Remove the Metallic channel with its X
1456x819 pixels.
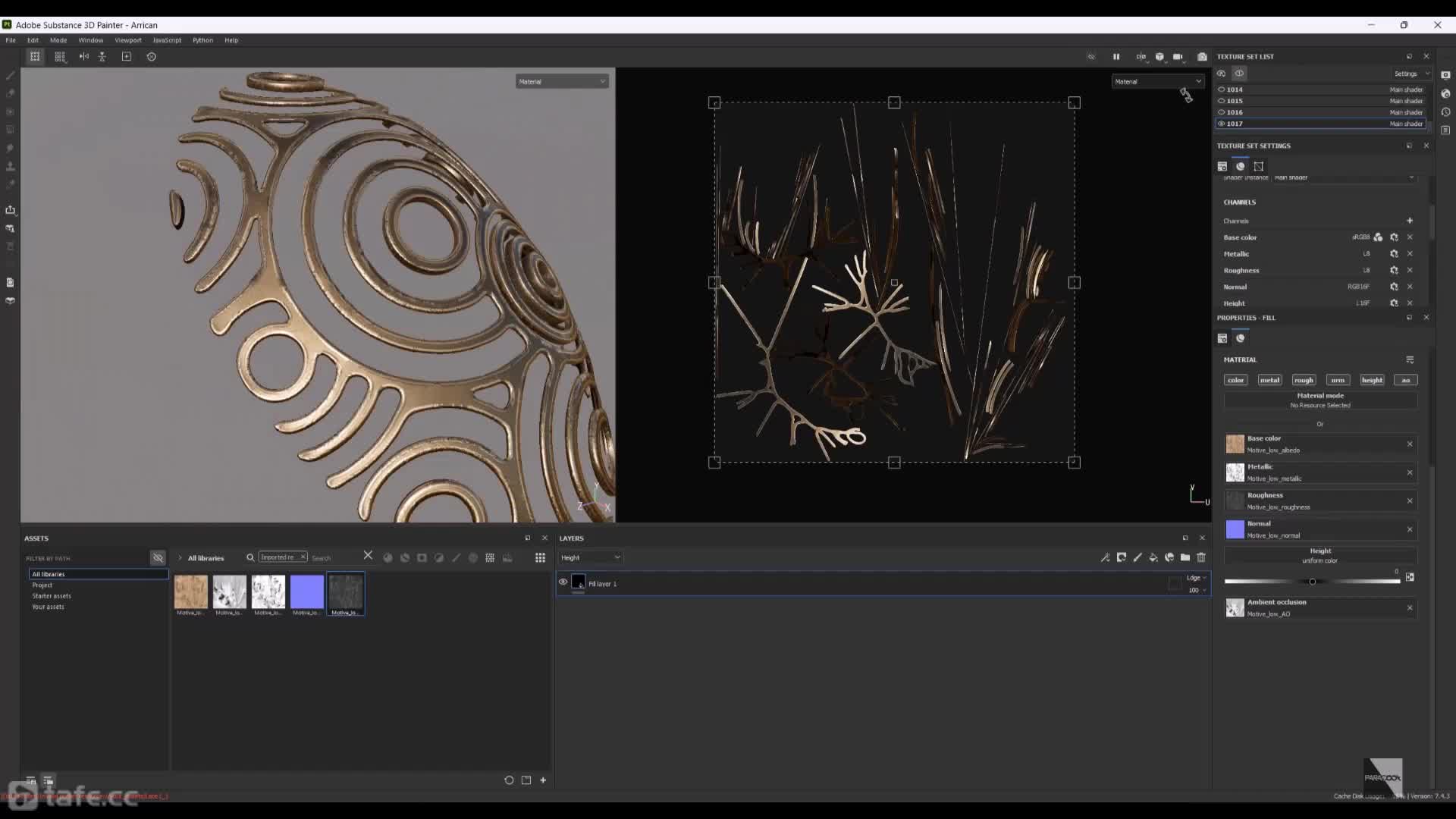tap(1410, 254)
